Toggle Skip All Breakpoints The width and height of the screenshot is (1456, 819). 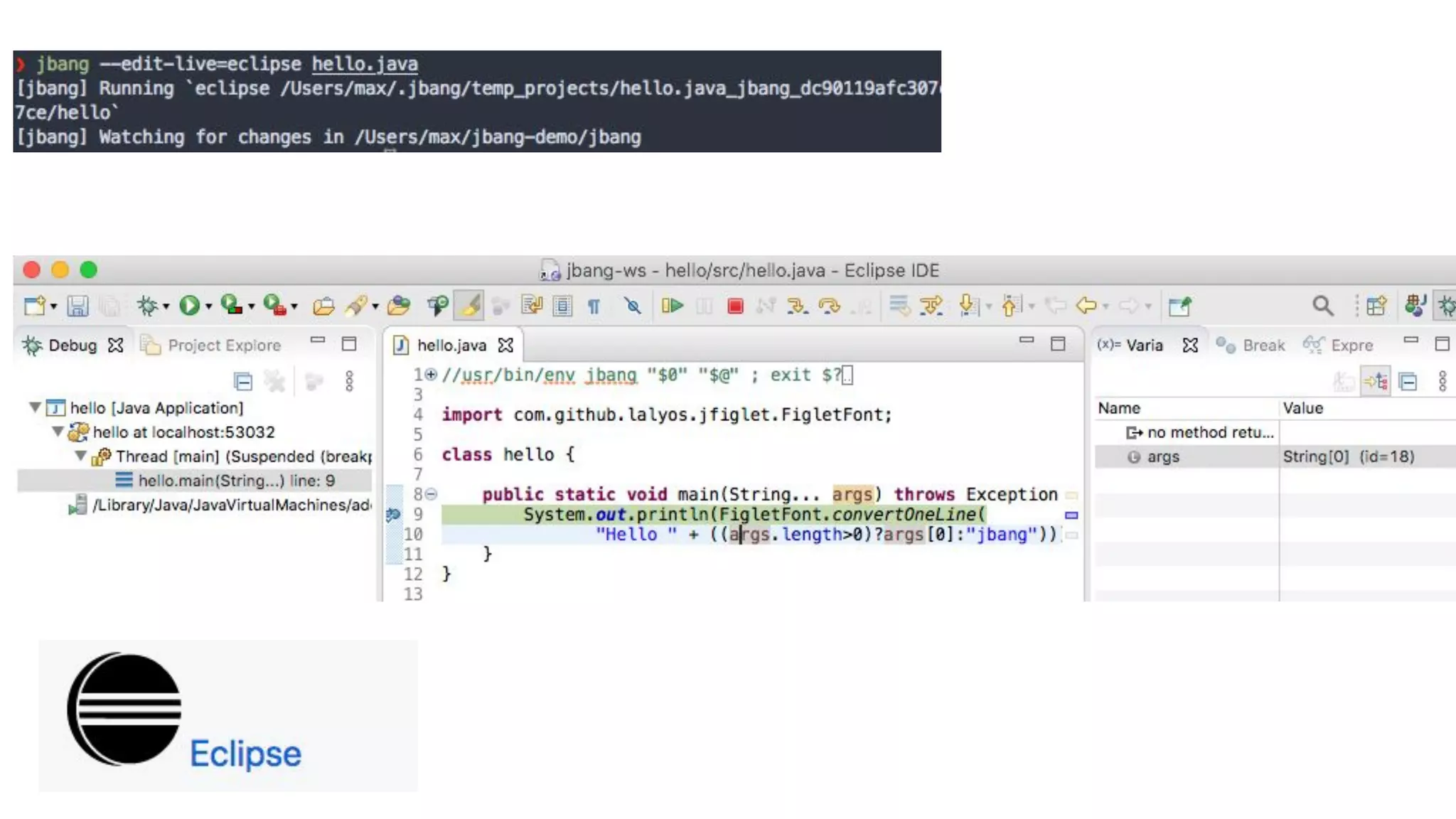coord(632,306)
